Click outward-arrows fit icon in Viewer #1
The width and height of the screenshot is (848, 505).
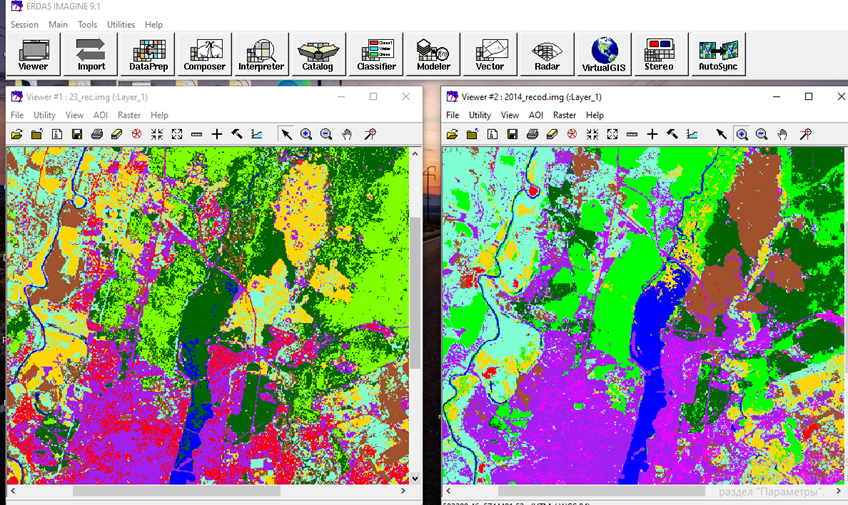tap(177, 134)
